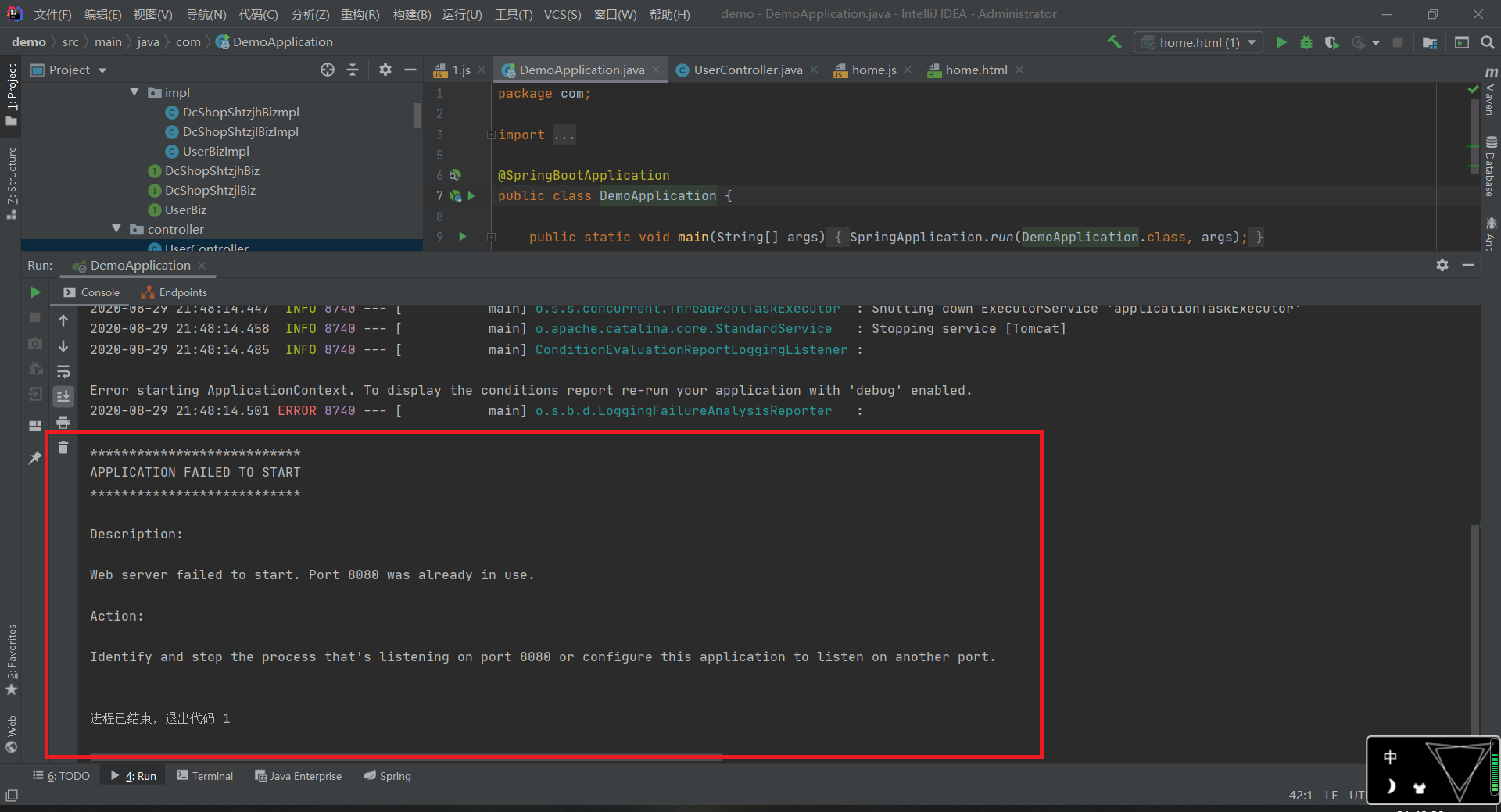The width and height of the screenshot is (1501, 812).
Task: Toggle scroll to end in console
Action: pyautogui.click(x=63, y=396)
